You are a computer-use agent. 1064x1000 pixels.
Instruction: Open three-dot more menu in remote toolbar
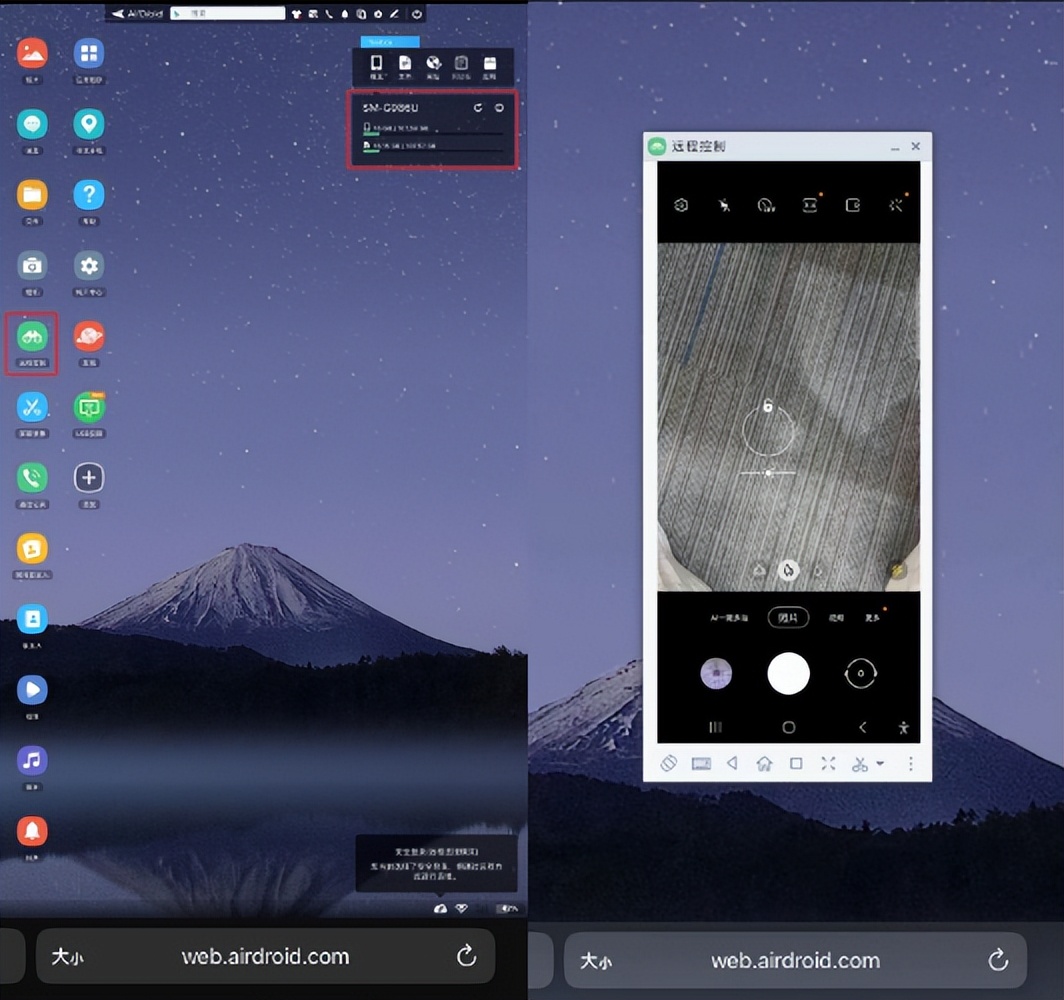[911, 764]
